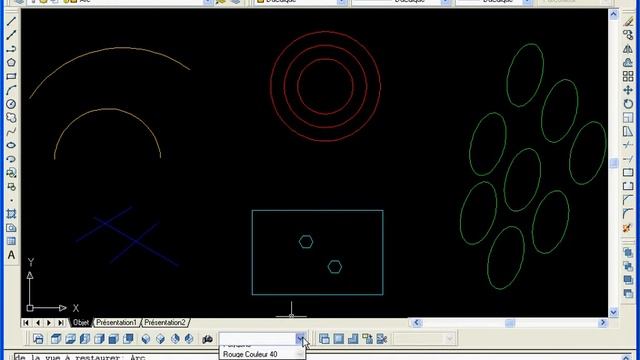Choose 'Rouge Couleur 40' from view list
The image size is (640, 360).
(x=250, y=354)
